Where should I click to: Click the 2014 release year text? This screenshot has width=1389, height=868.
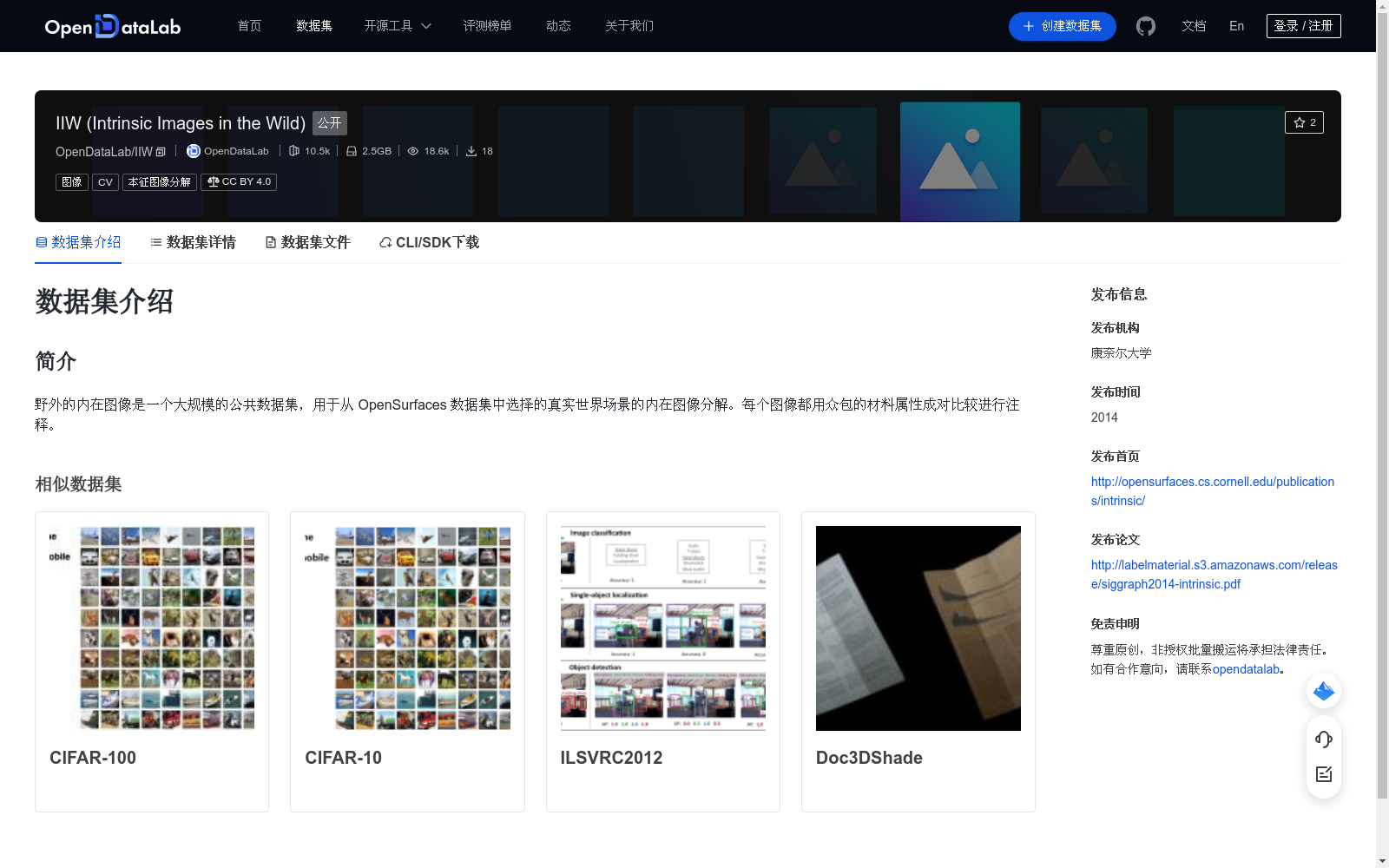coord(1104,418)
